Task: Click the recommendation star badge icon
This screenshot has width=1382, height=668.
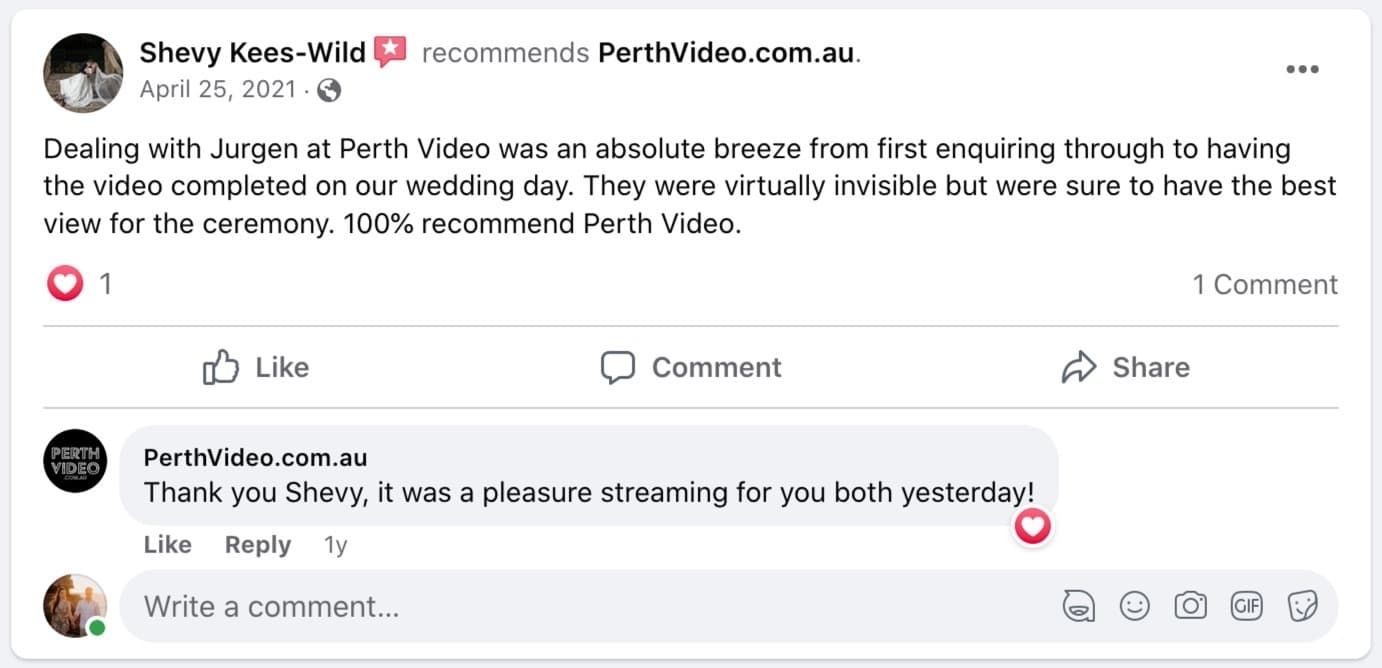Action: [391, 52]
